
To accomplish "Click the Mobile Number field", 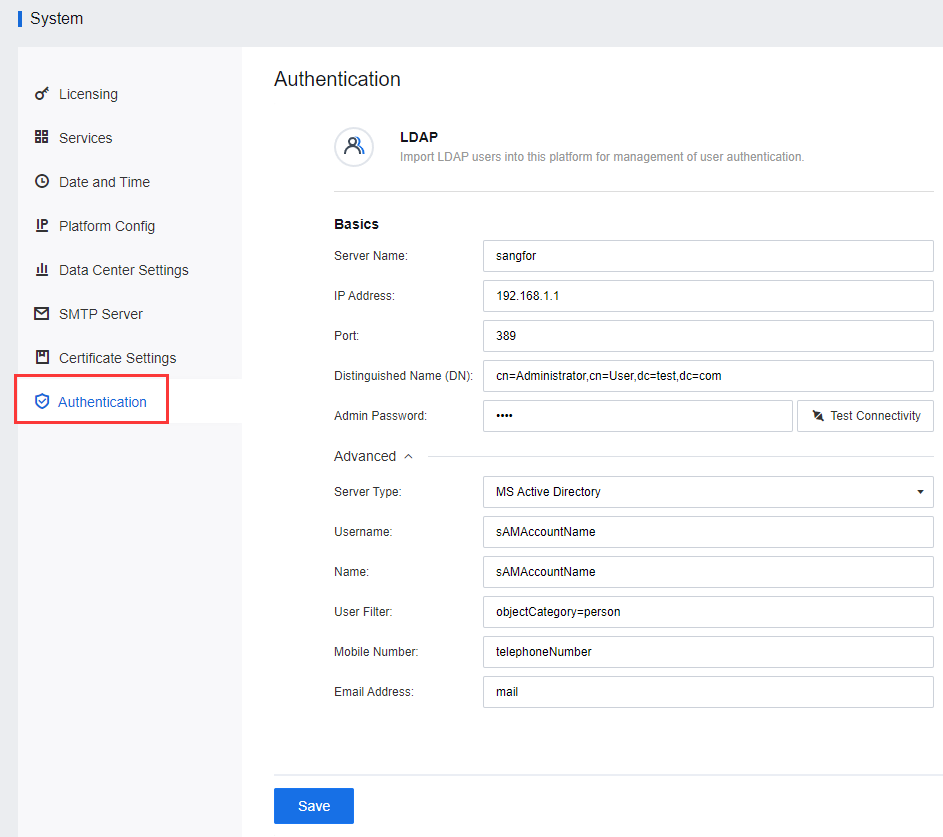I will 708,652.
